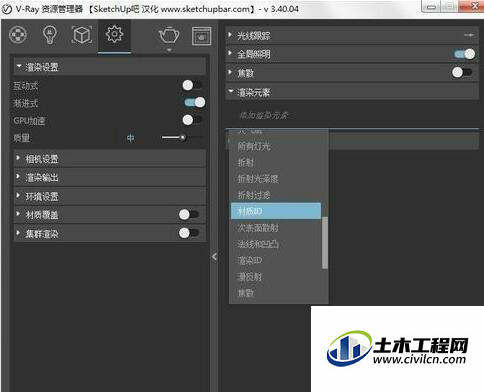The width and height of the screenshot is (484, 392).
Task: Open the Materials editor tab icon
Action: click(18, 35)
